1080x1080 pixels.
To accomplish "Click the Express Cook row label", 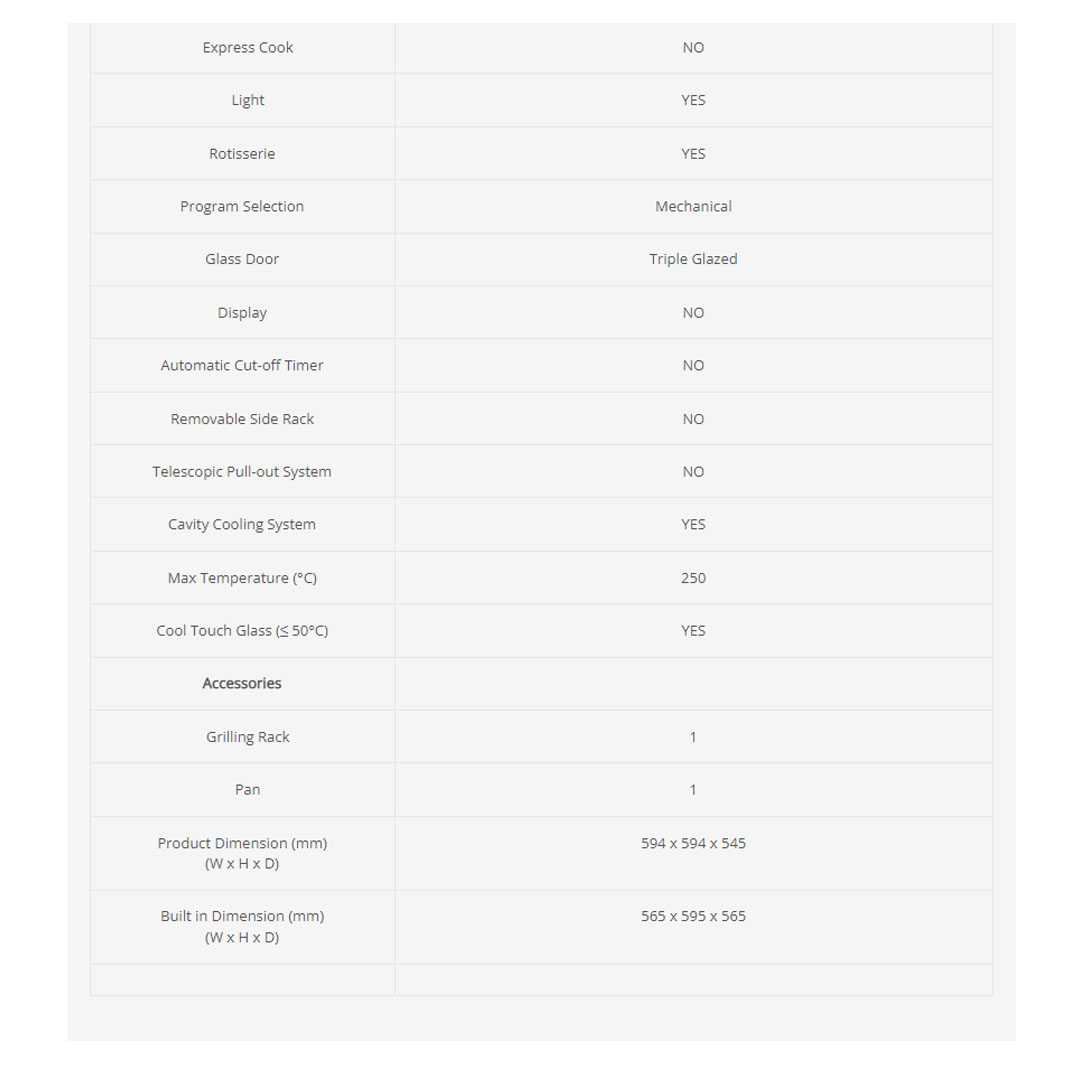I will [x=247, y=47].
